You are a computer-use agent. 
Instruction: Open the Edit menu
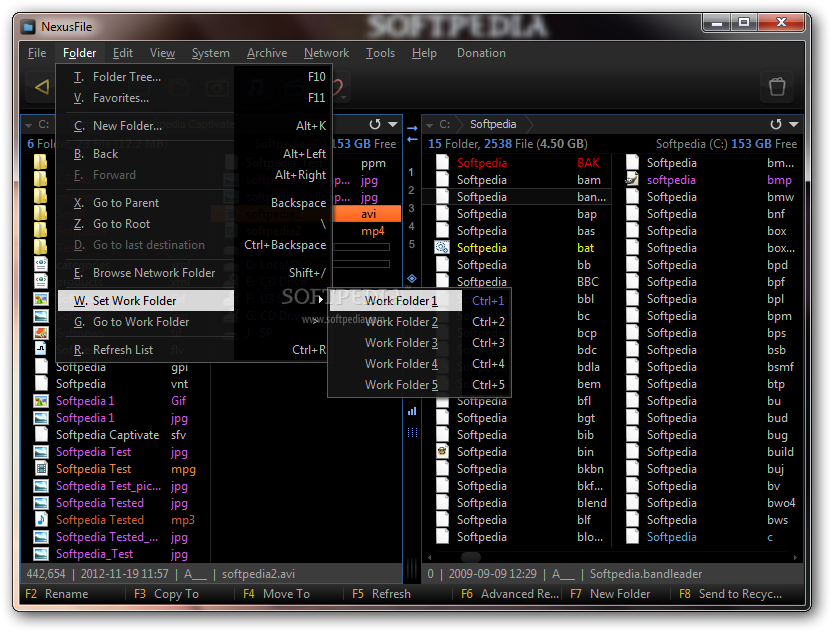[123, 53]
